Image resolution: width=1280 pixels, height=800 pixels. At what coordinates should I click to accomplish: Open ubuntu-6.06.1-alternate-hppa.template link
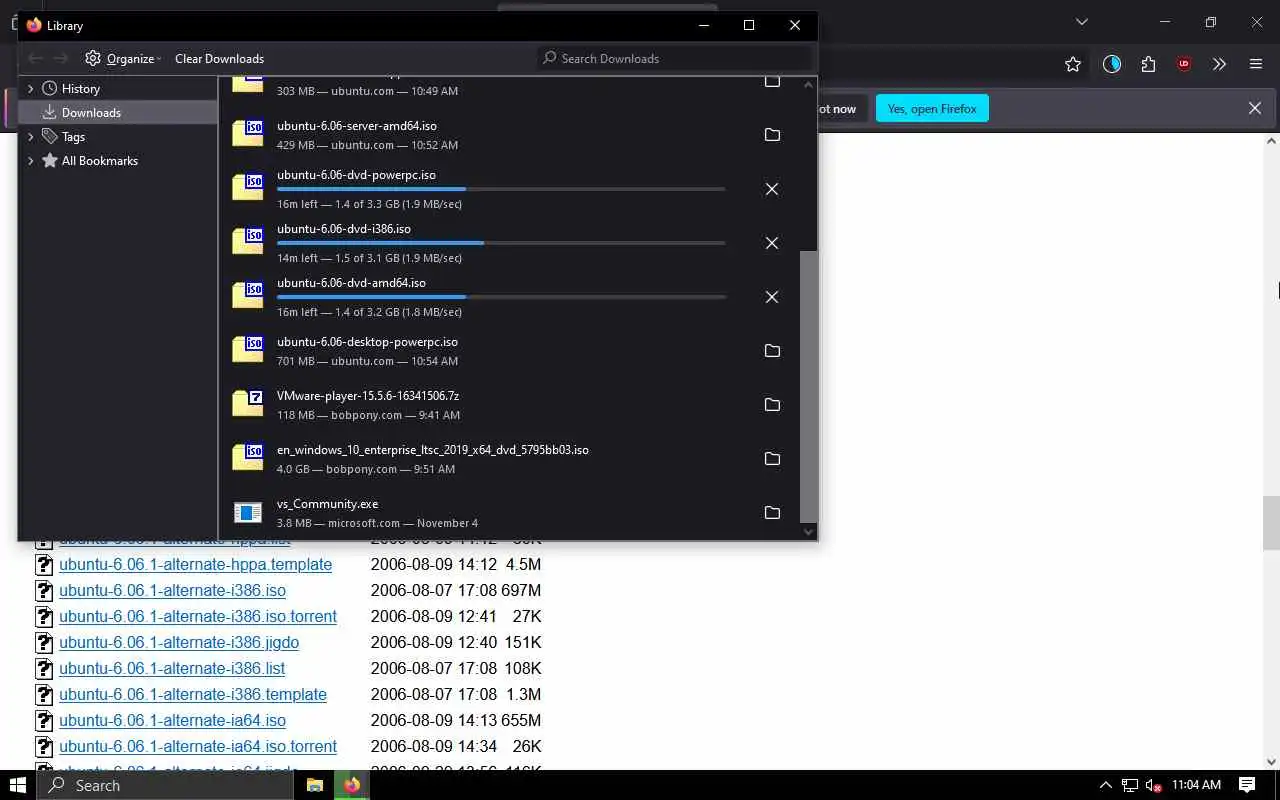195,564
